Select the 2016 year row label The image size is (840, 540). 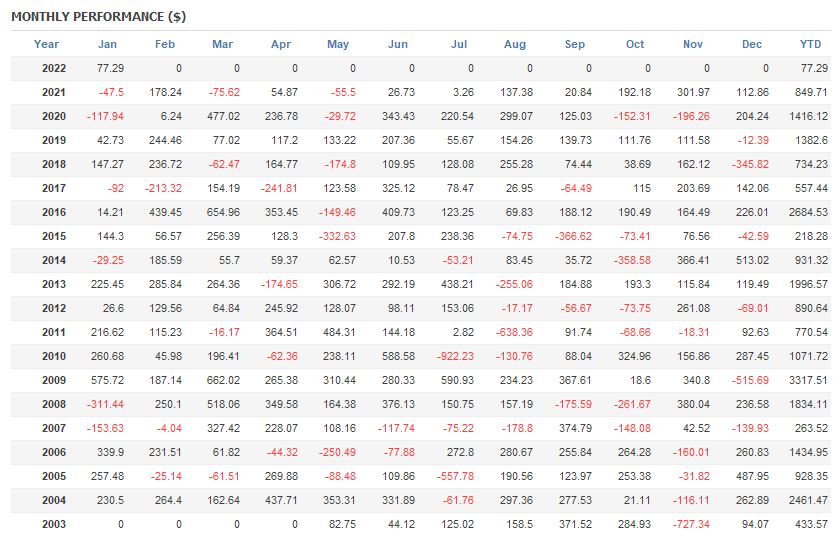pos(55,212)
